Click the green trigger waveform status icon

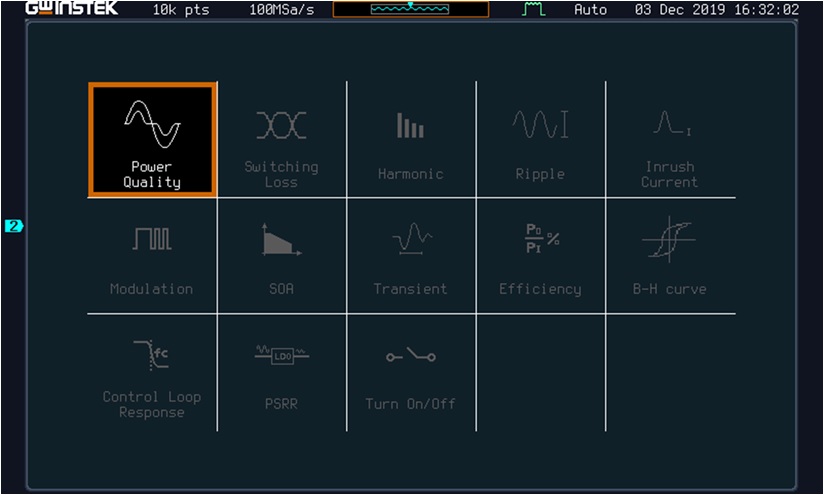click(x=533, y=9)
